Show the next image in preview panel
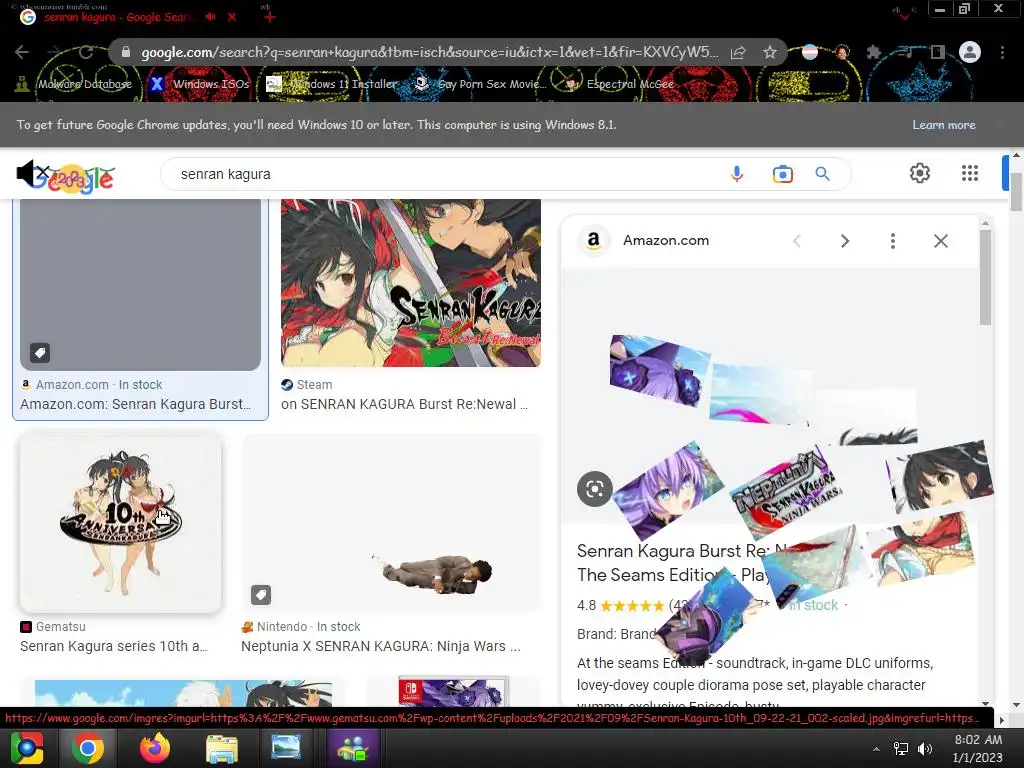 pyautogui.click(x=844, y=241)
